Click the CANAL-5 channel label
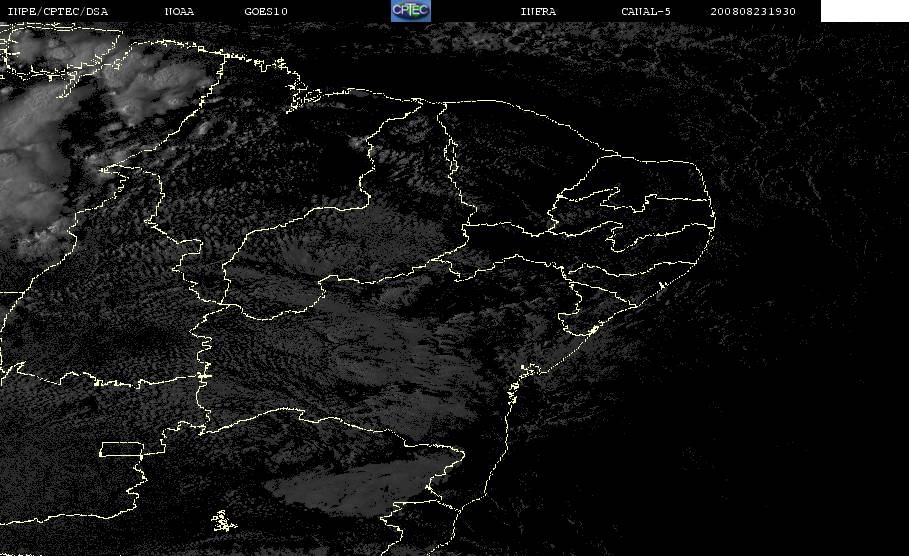 point(646,11)
